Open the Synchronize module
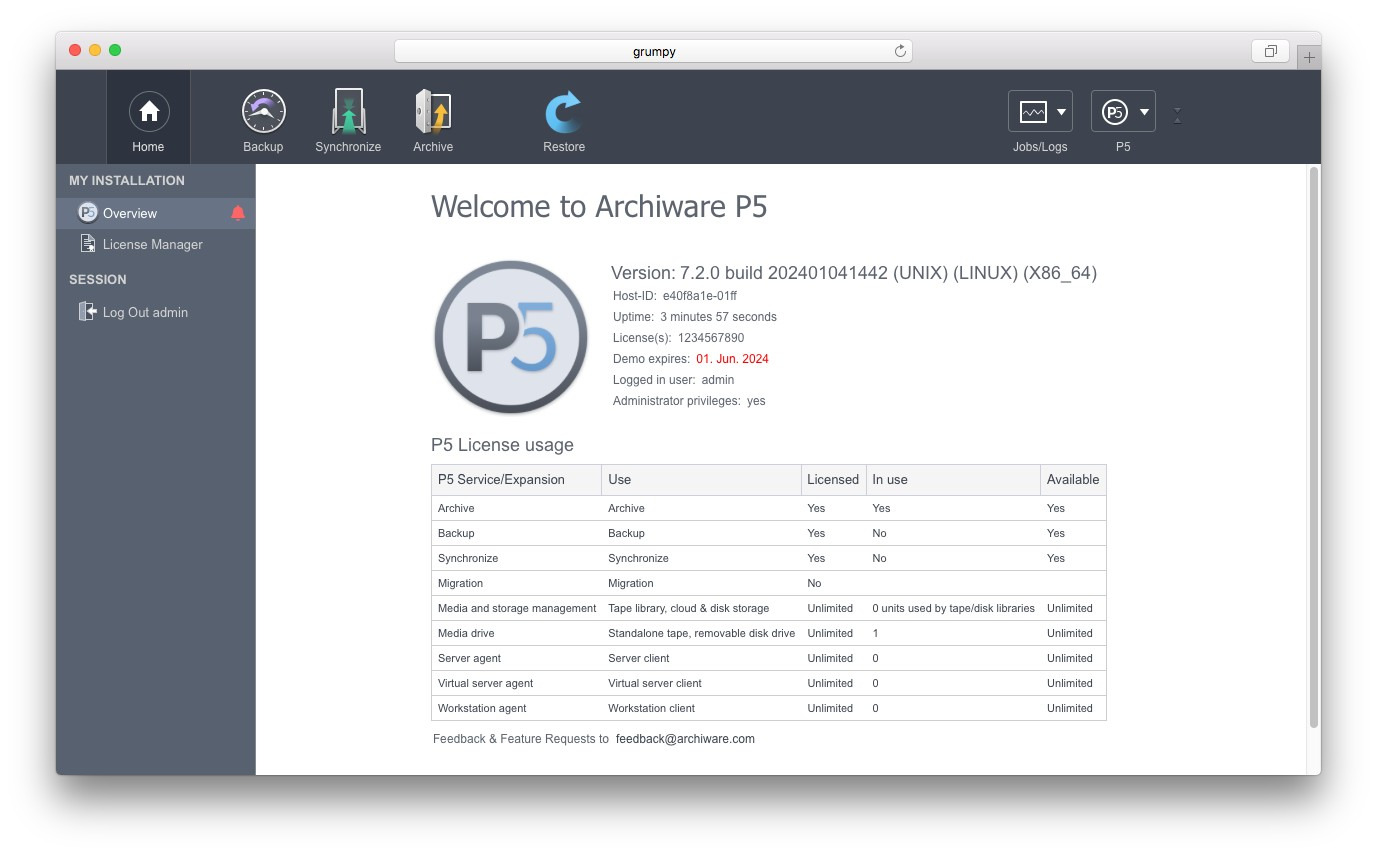Image resolution: width=1377 pixels, height=855 pixels. [348, 112]
